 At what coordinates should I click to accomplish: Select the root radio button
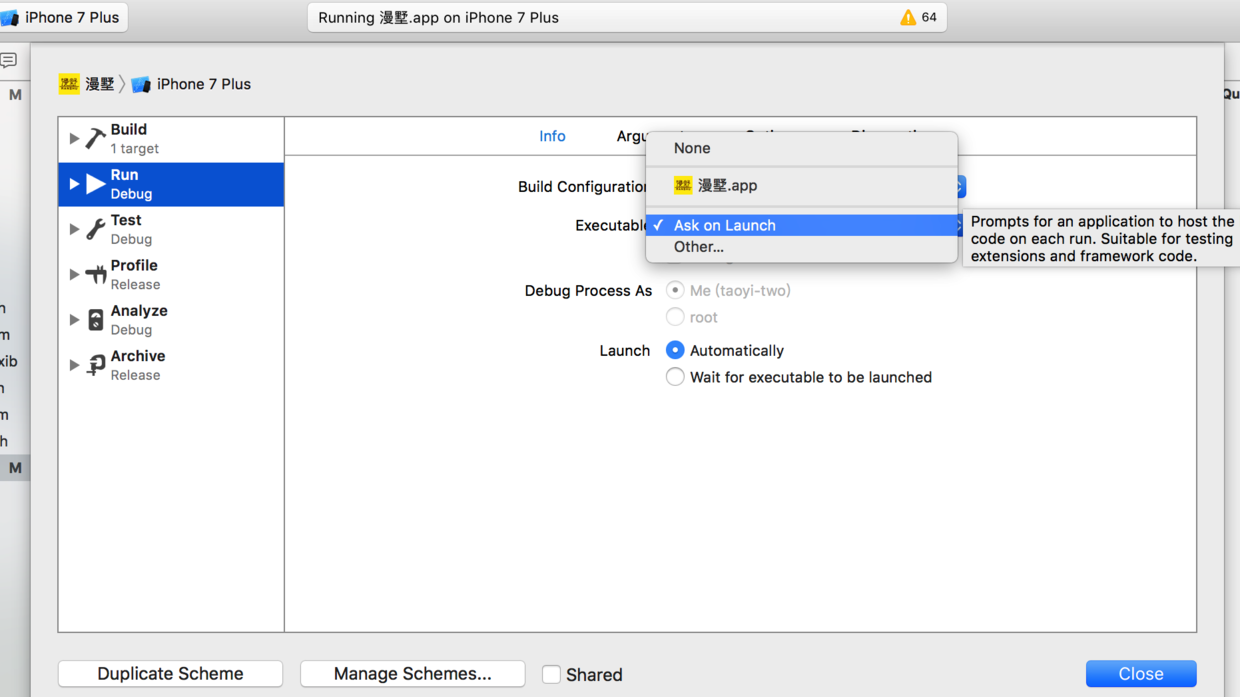[675, 317]
